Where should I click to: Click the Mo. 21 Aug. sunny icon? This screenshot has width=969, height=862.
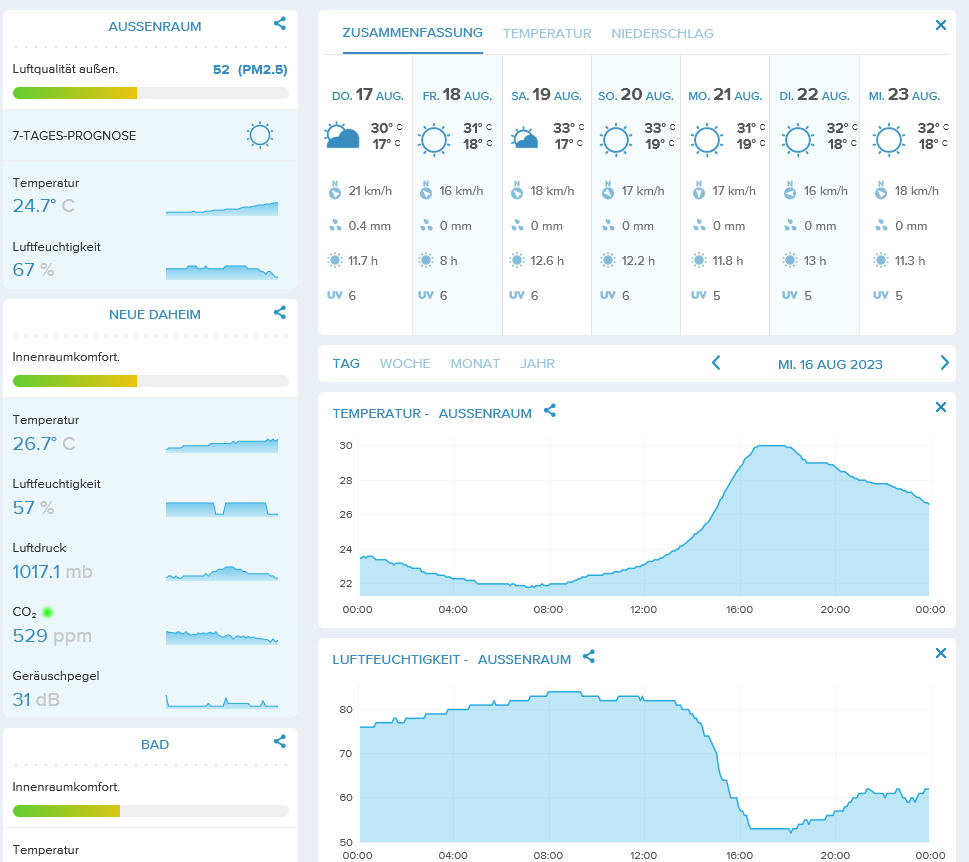[706, 140]
